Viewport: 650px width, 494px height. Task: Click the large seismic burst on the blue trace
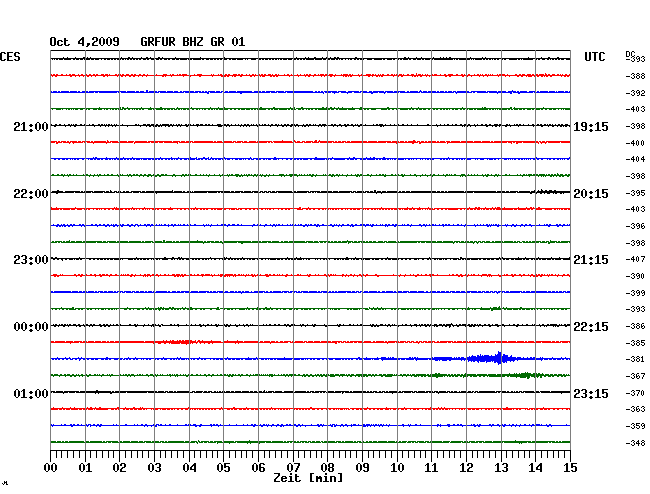[x=491, y=358]
